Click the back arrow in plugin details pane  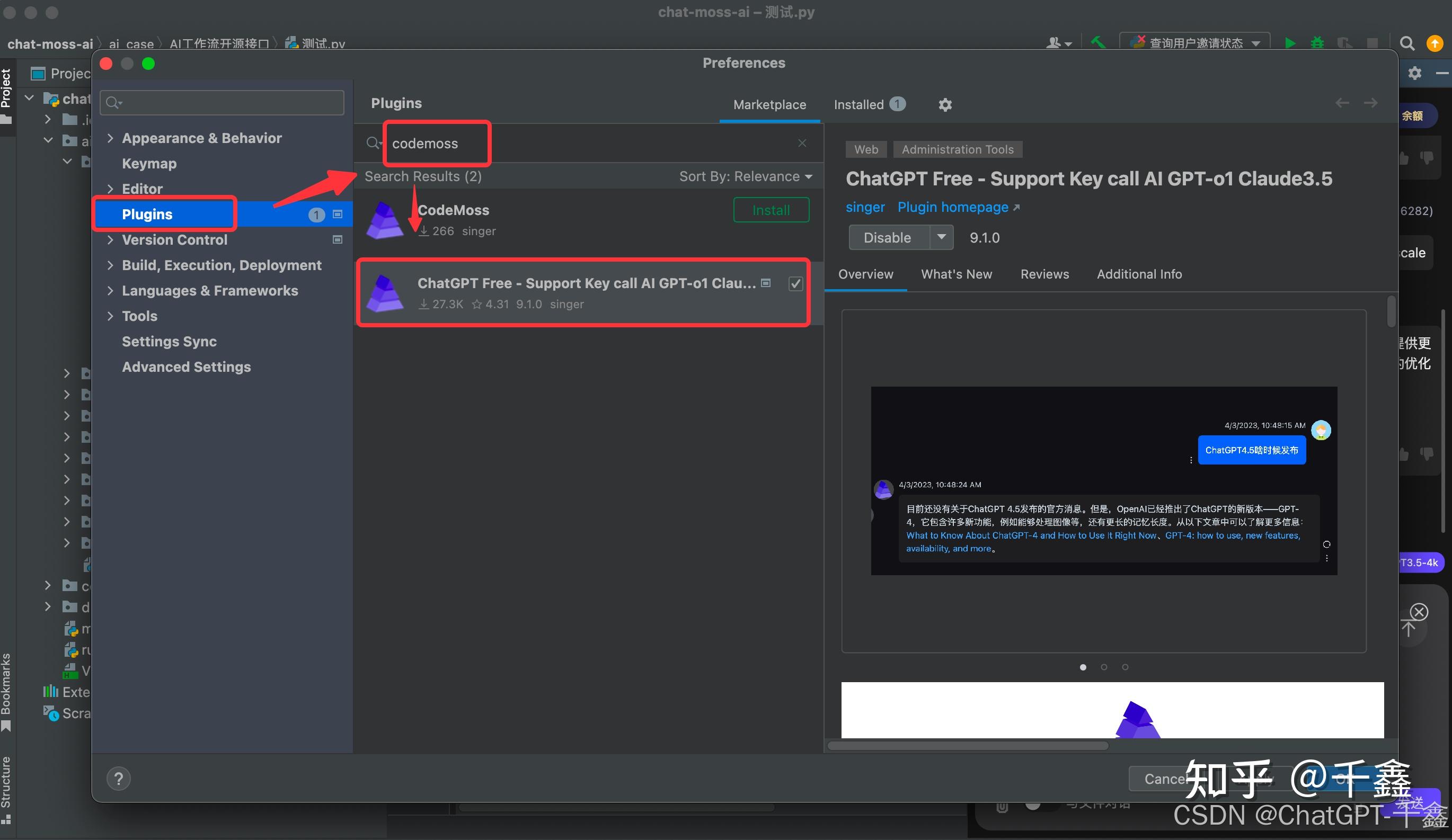click(x=1343, y=102)
